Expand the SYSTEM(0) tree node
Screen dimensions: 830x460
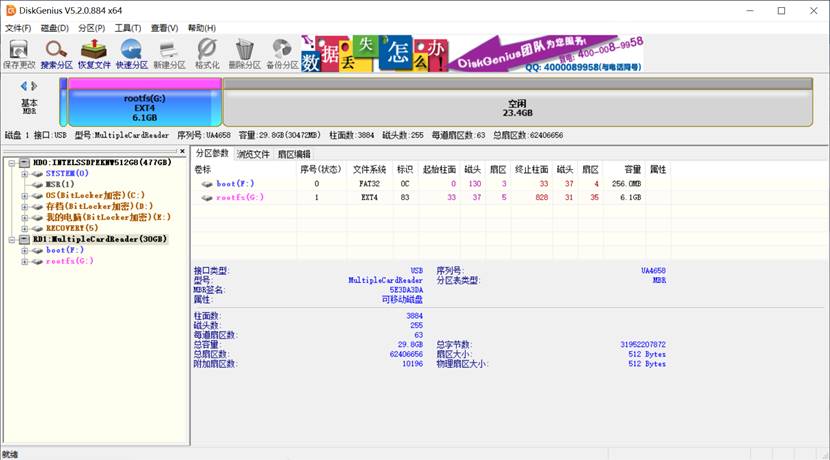tap(24, 174)
